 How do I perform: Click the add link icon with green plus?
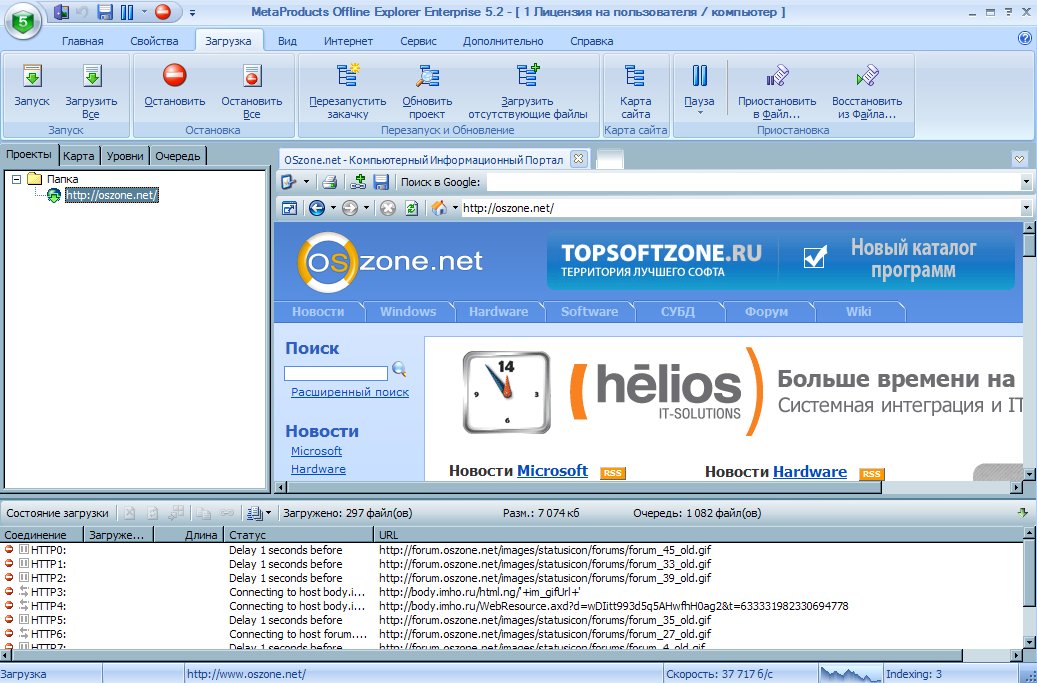pyautogui.click(x=358, y=182)
